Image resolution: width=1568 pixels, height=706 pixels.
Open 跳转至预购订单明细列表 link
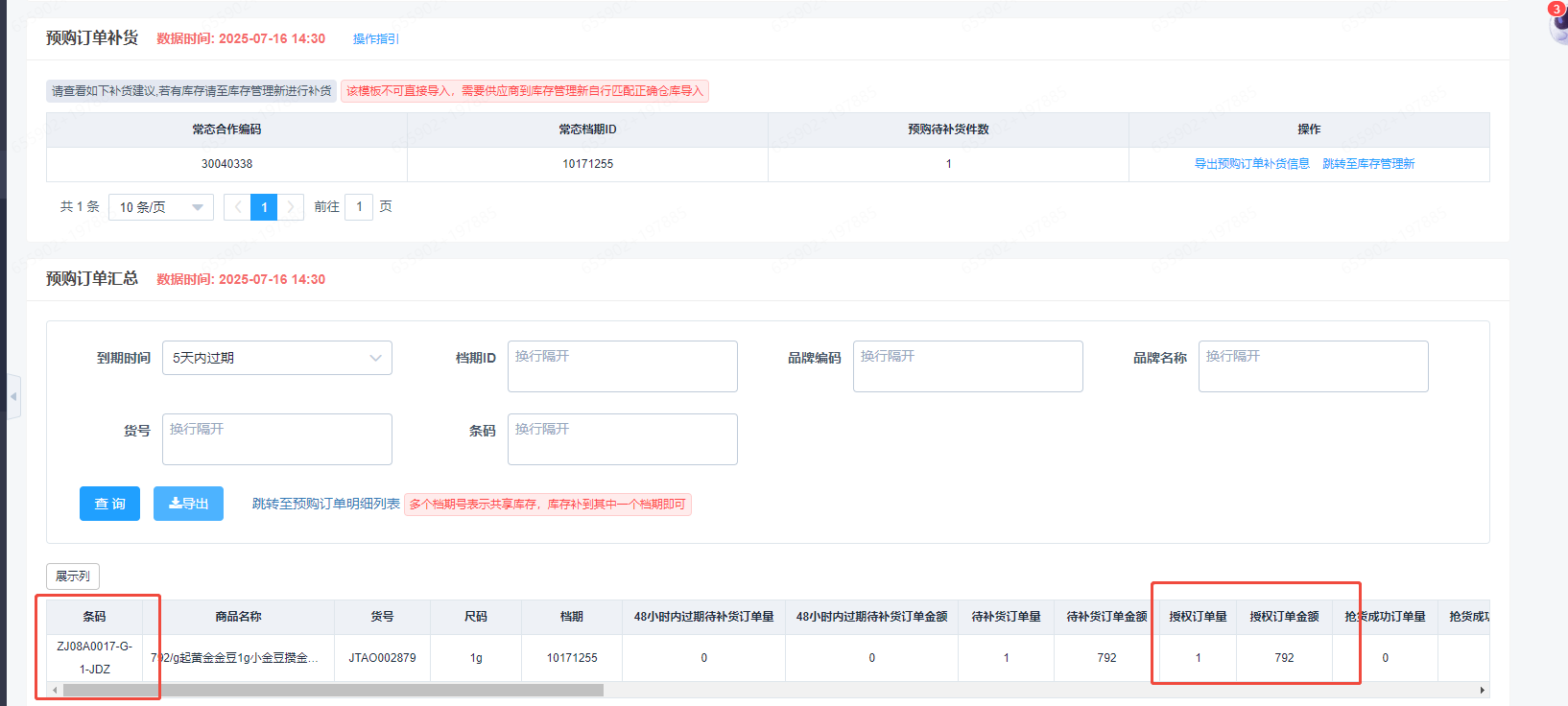coord(325,504)
